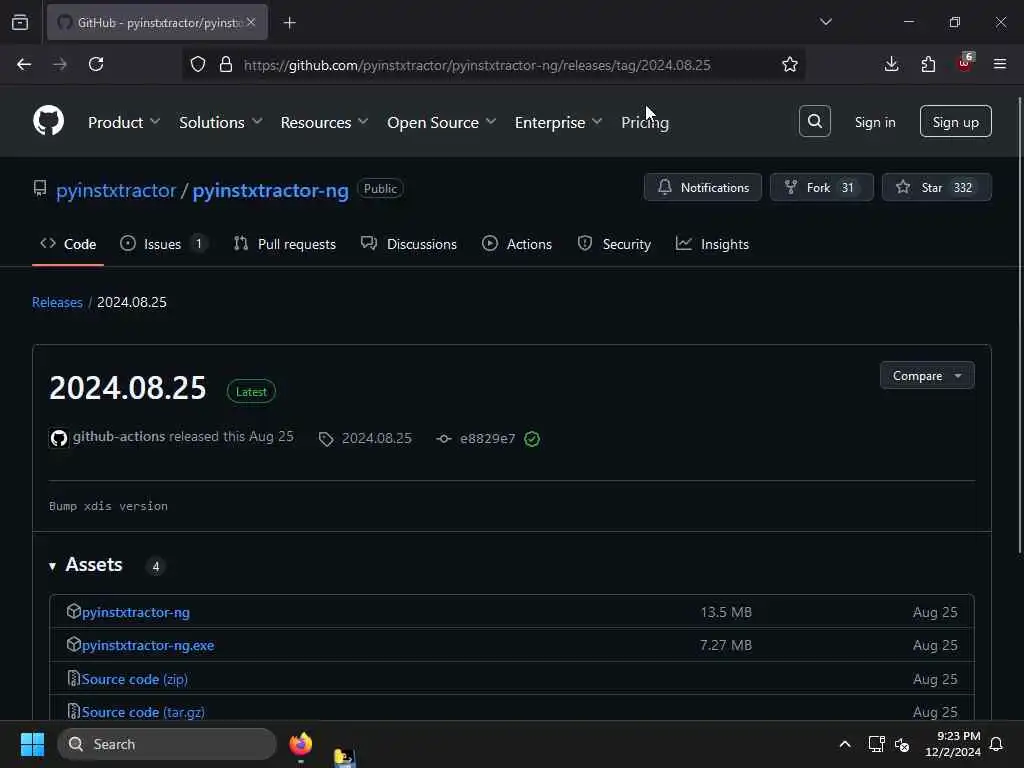Switch to the Discussions tab
1024x768 pixels.
click(x=409, y=244)
